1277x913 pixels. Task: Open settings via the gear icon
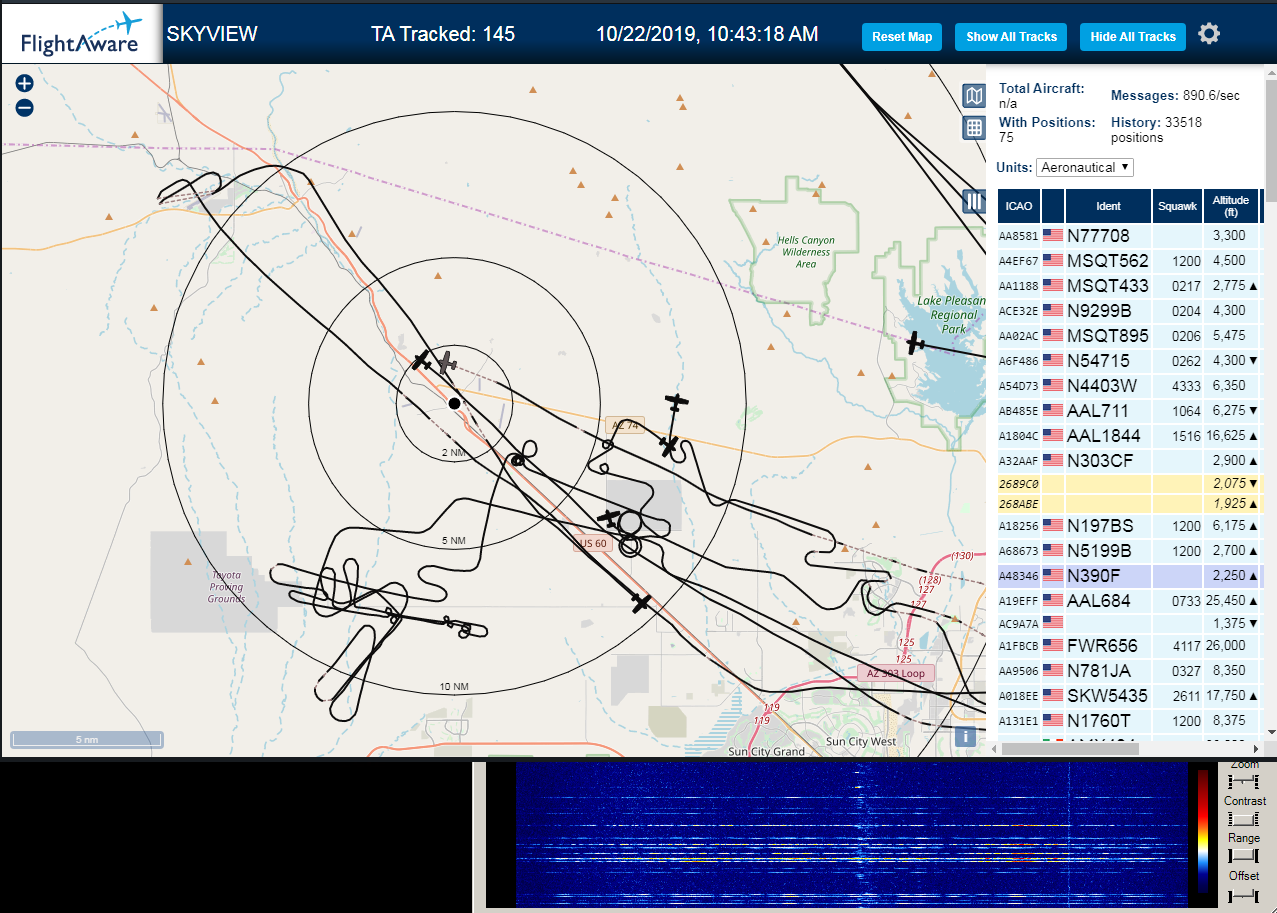point(1209,35)
